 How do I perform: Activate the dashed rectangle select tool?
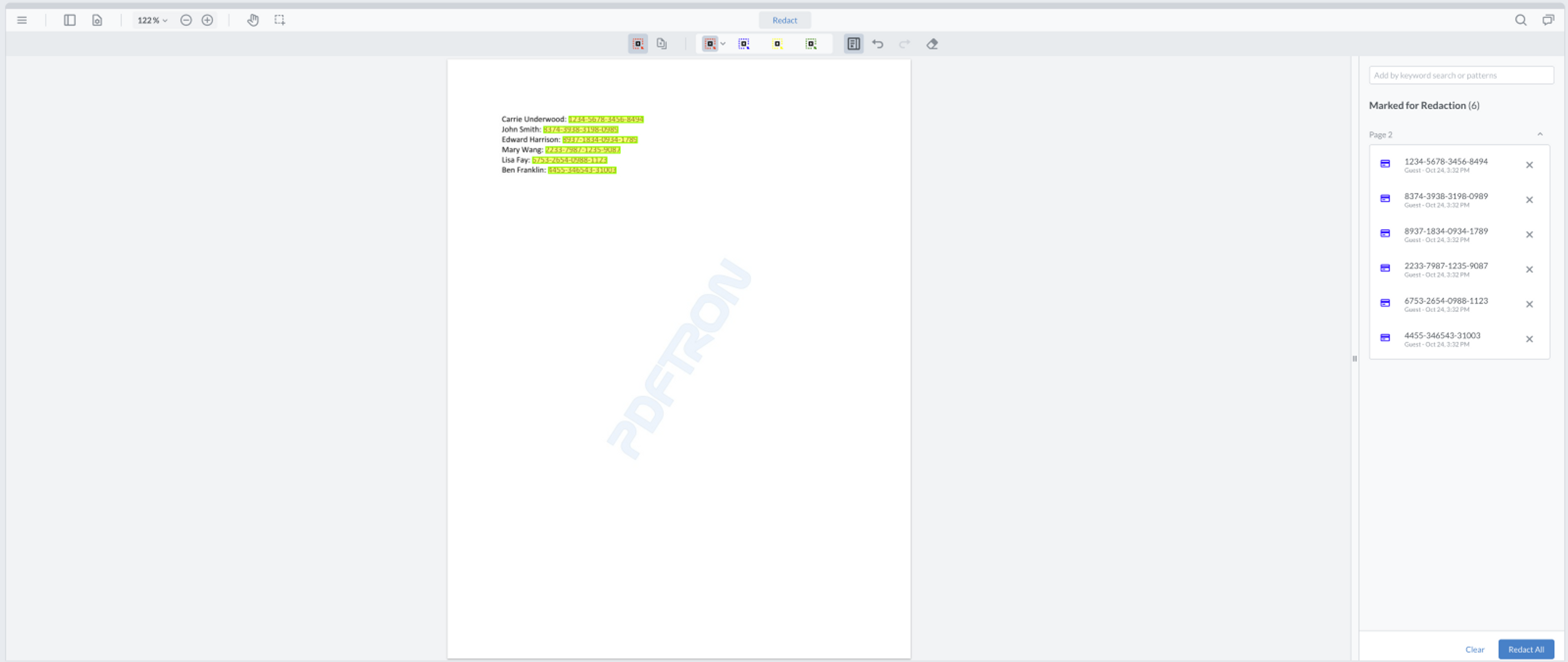279,20
